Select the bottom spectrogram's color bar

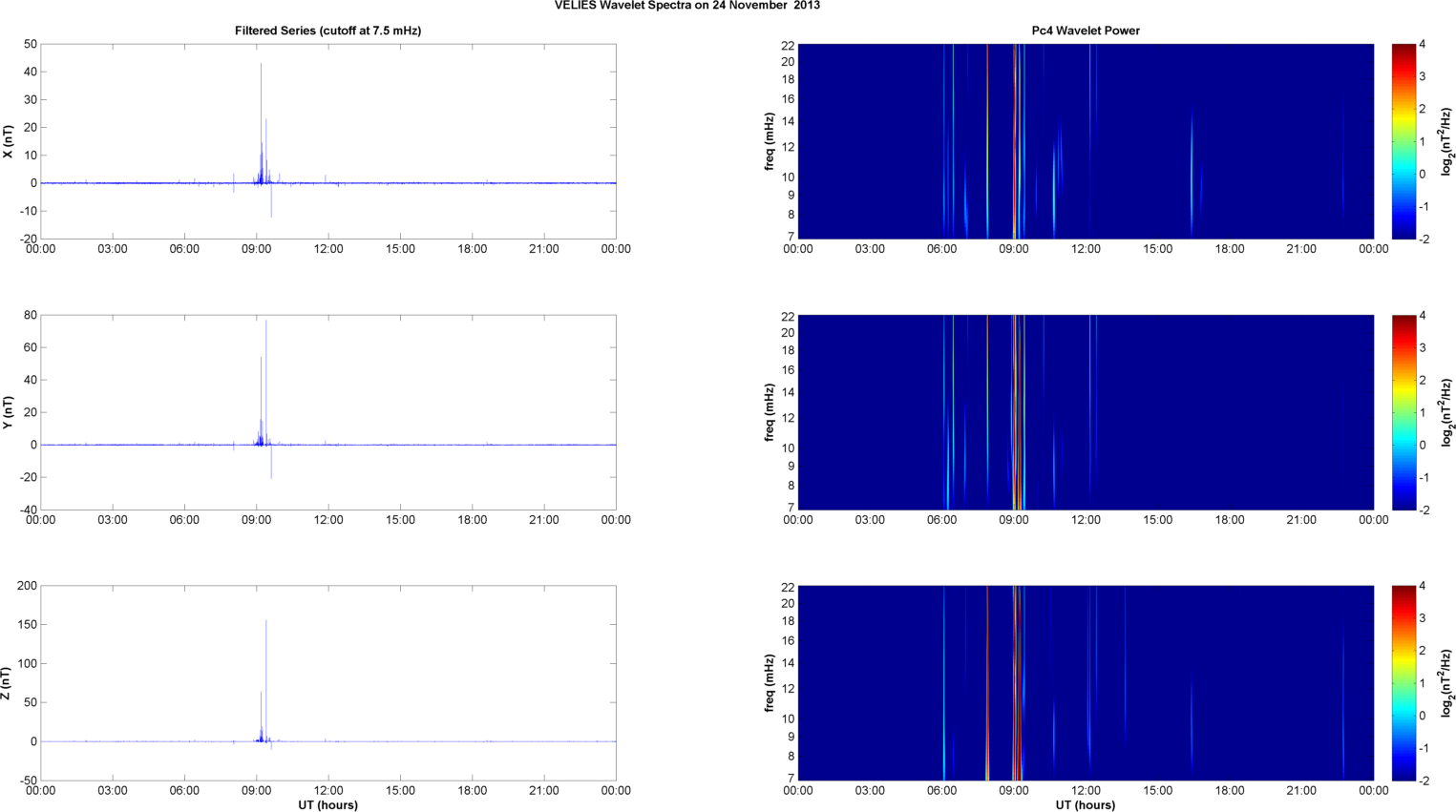tap(1403, 683)
